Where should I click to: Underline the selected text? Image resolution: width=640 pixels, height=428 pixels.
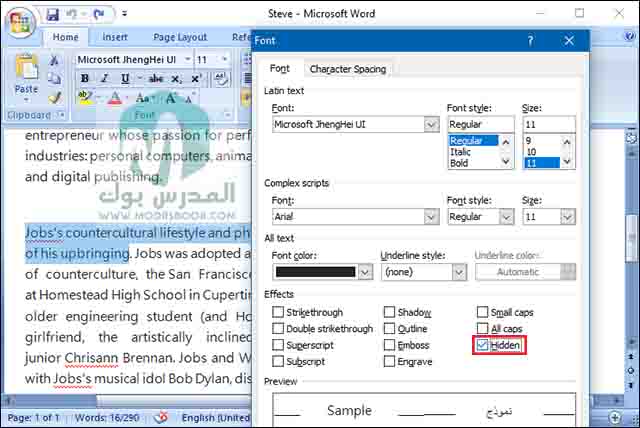coord(125,78)
